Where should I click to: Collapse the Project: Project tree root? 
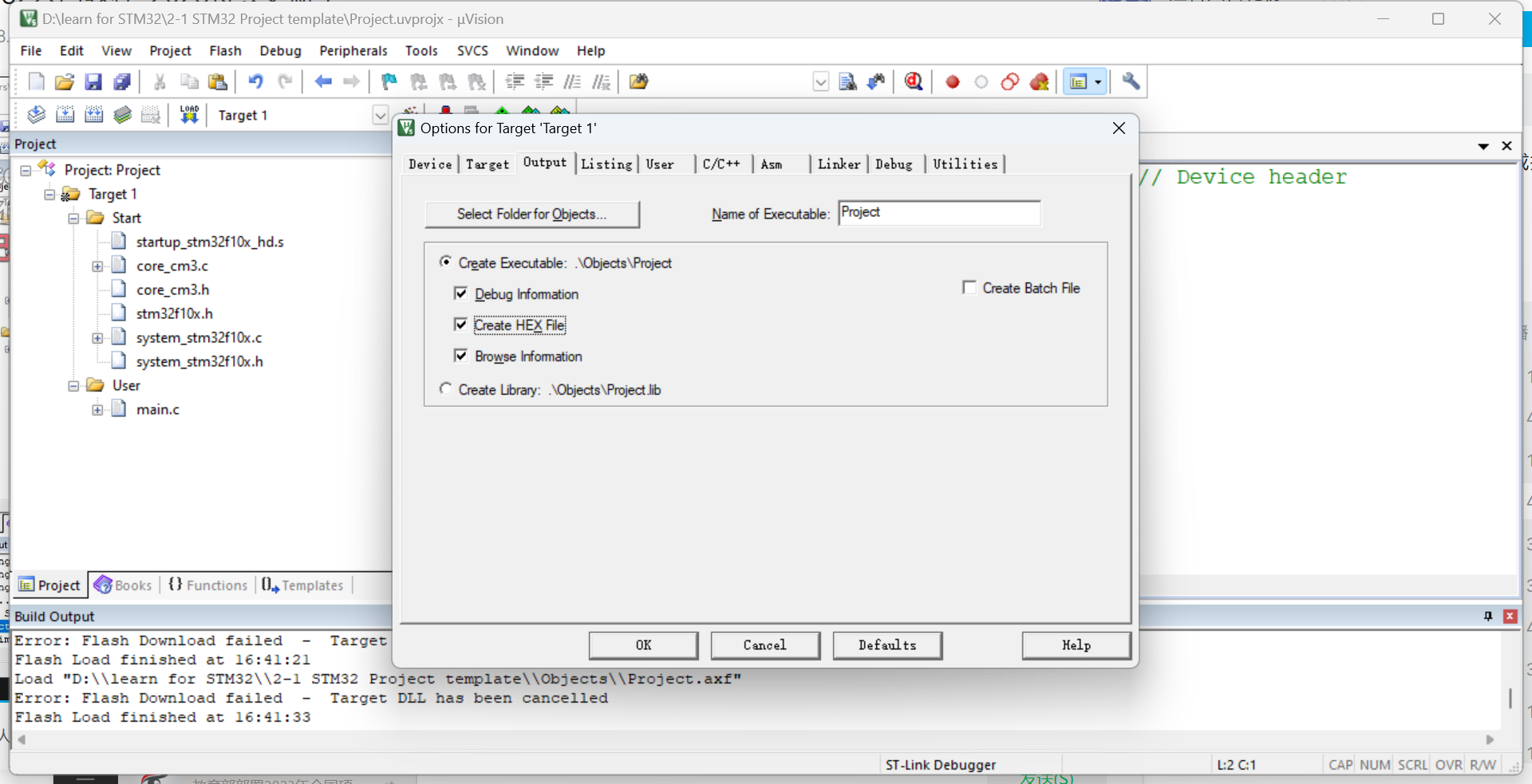click(x=26, y=171)
